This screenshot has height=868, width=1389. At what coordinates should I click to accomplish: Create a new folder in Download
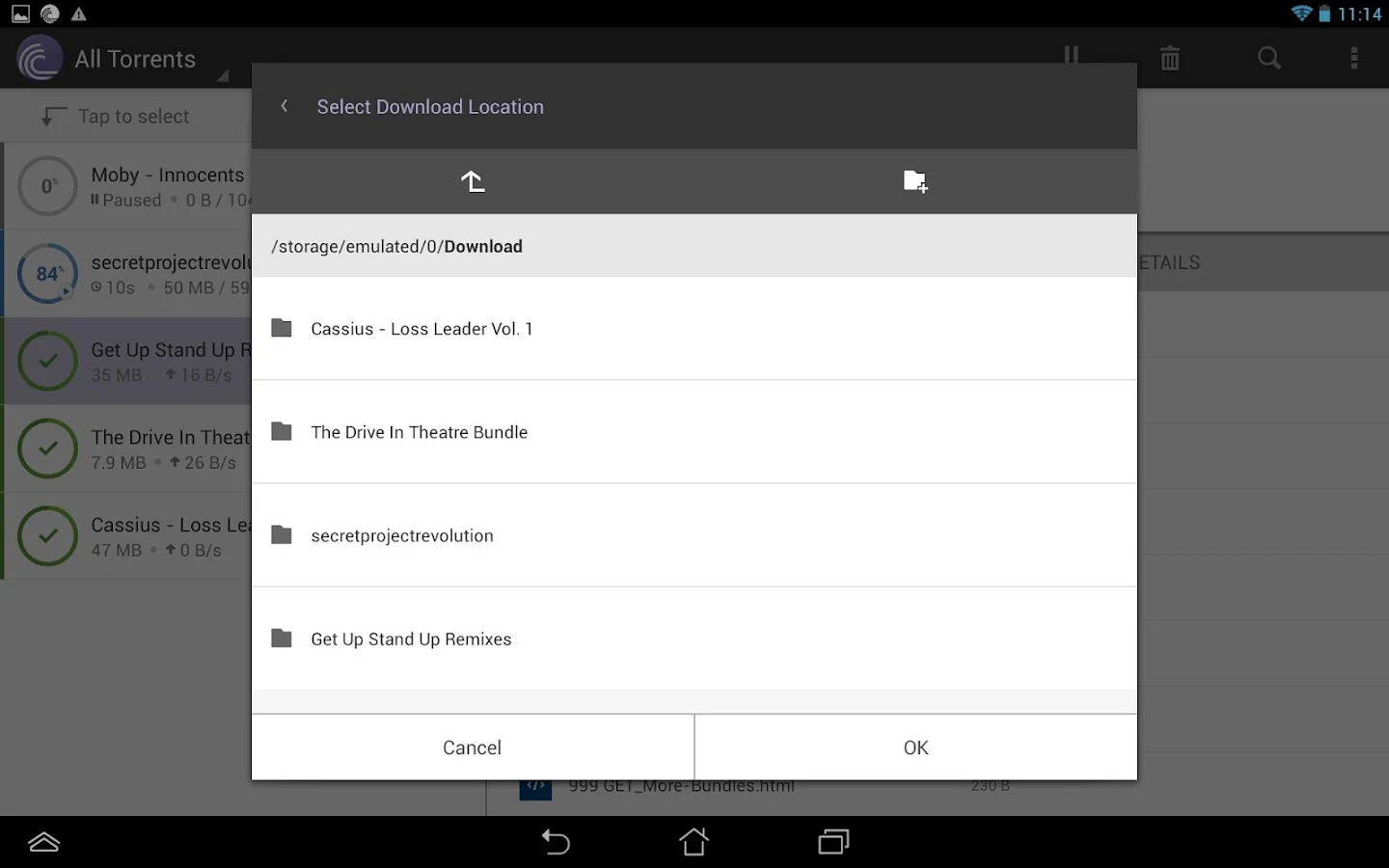point(914,181)
